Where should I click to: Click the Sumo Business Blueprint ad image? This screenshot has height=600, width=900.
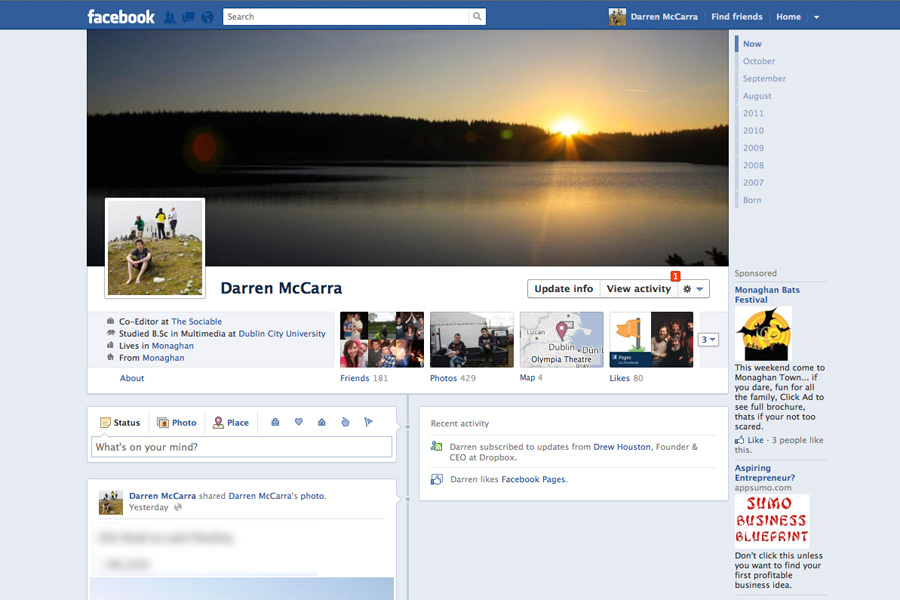(x=771, y=518)
